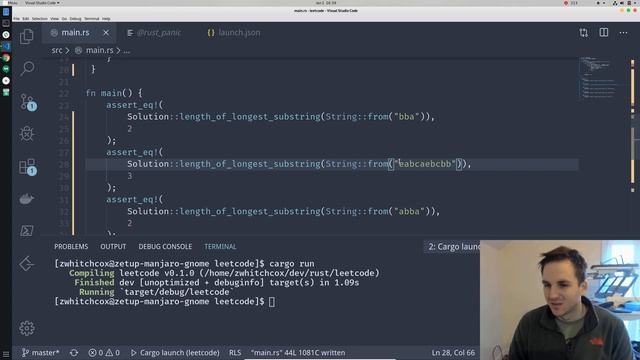The width and height of the screenshot is (640, 360).
Task: Split the editor to the right
Action: (x=604, y=32)
